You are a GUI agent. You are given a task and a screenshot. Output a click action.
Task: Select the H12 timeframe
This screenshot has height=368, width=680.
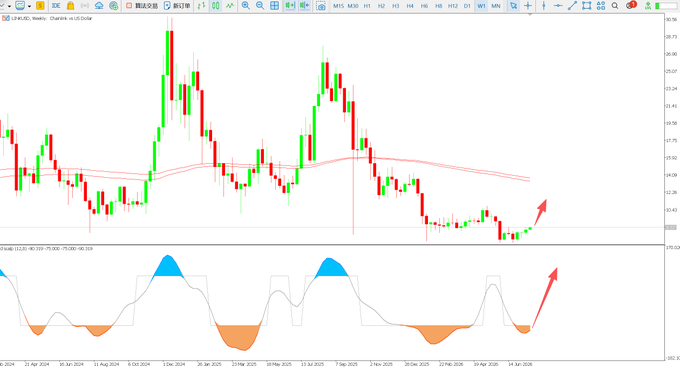coord(453,6)
